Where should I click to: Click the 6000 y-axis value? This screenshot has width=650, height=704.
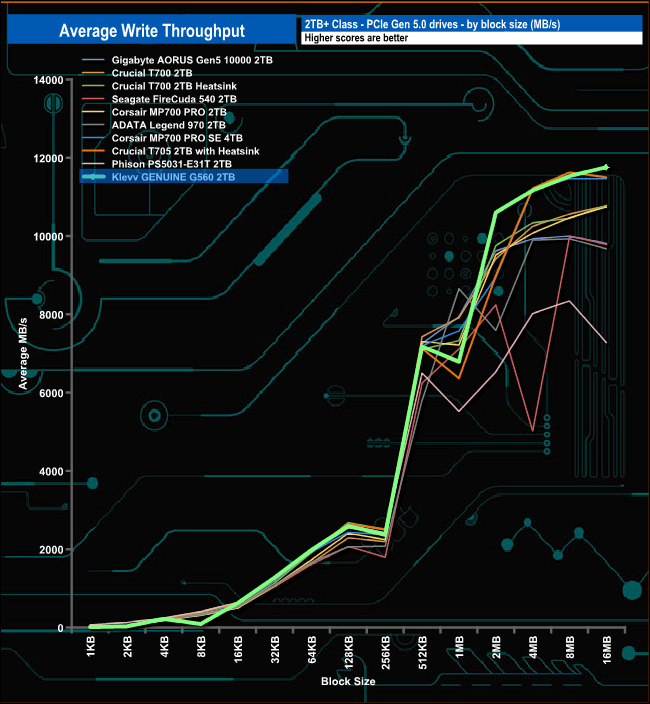[51, 393]
